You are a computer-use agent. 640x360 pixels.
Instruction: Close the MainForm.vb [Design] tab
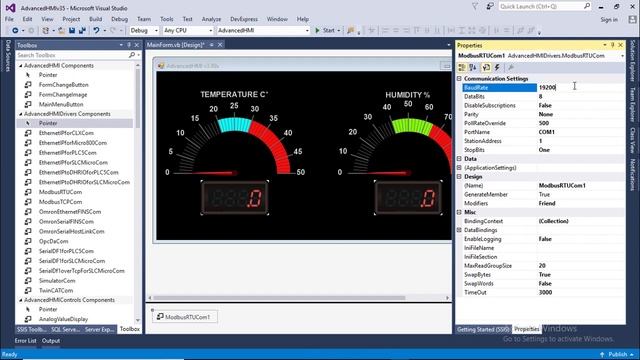(220, 45)
